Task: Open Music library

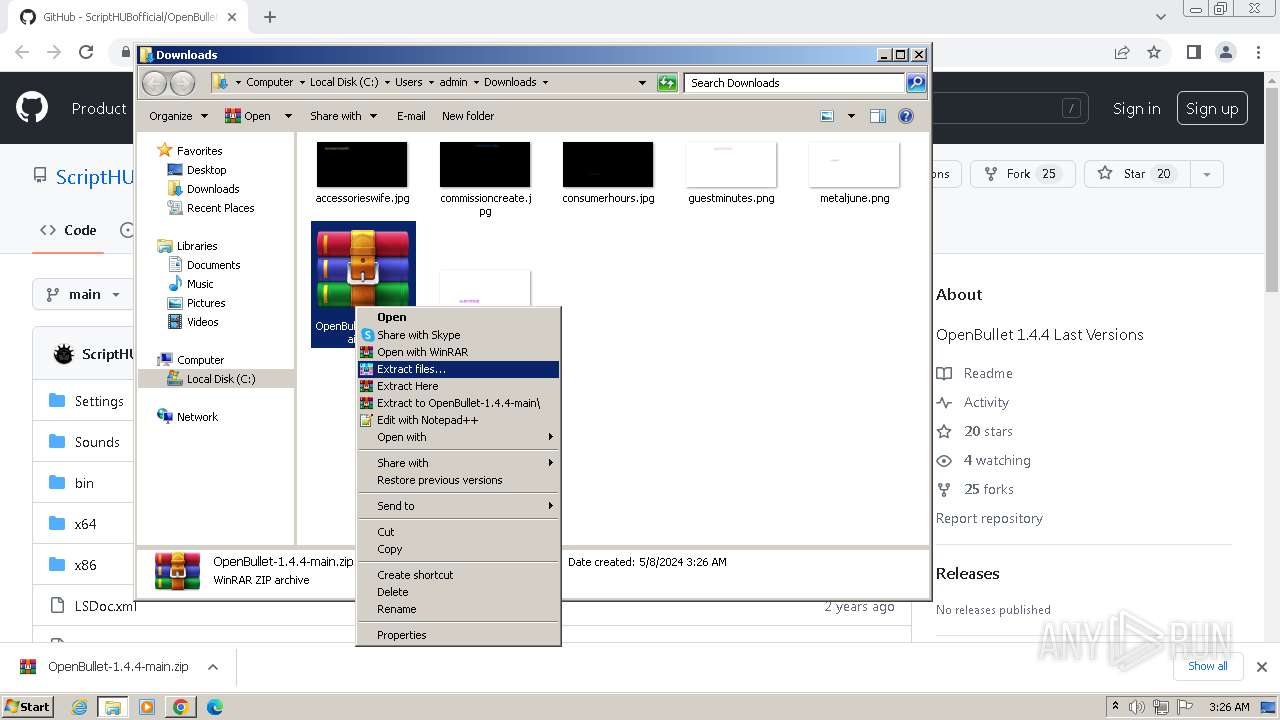Action: (199, 284)
